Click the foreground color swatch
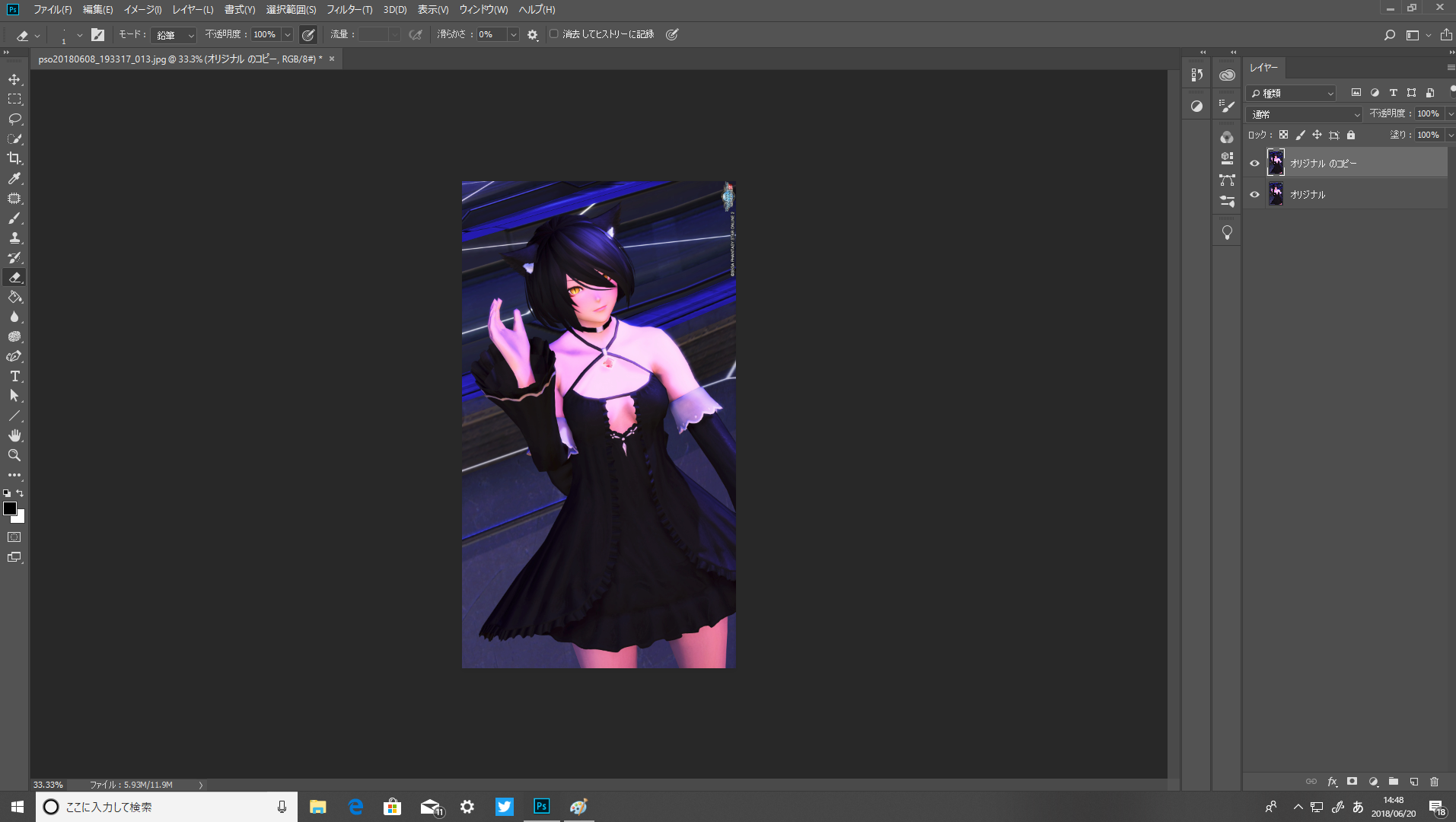Screen dimensions: 1456x822 coord(9,508)
